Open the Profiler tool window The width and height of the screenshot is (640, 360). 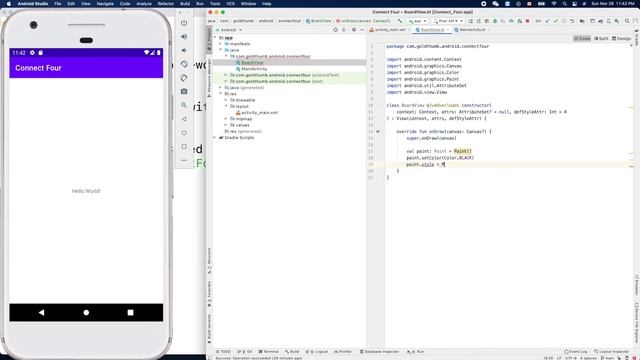[x=343, y=351]
